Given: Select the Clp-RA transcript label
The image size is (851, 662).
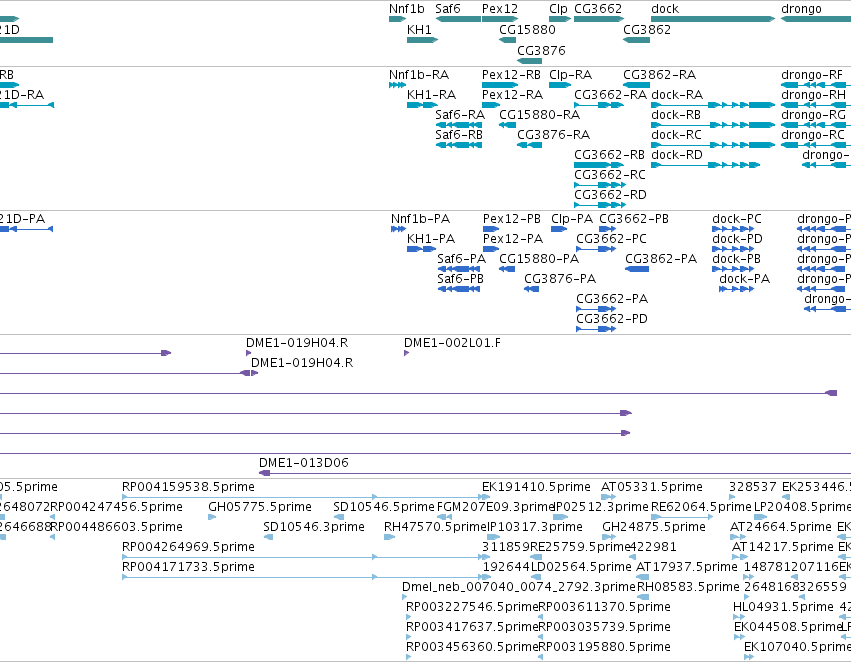Looking at the screenshot, I should coord(570,75).
